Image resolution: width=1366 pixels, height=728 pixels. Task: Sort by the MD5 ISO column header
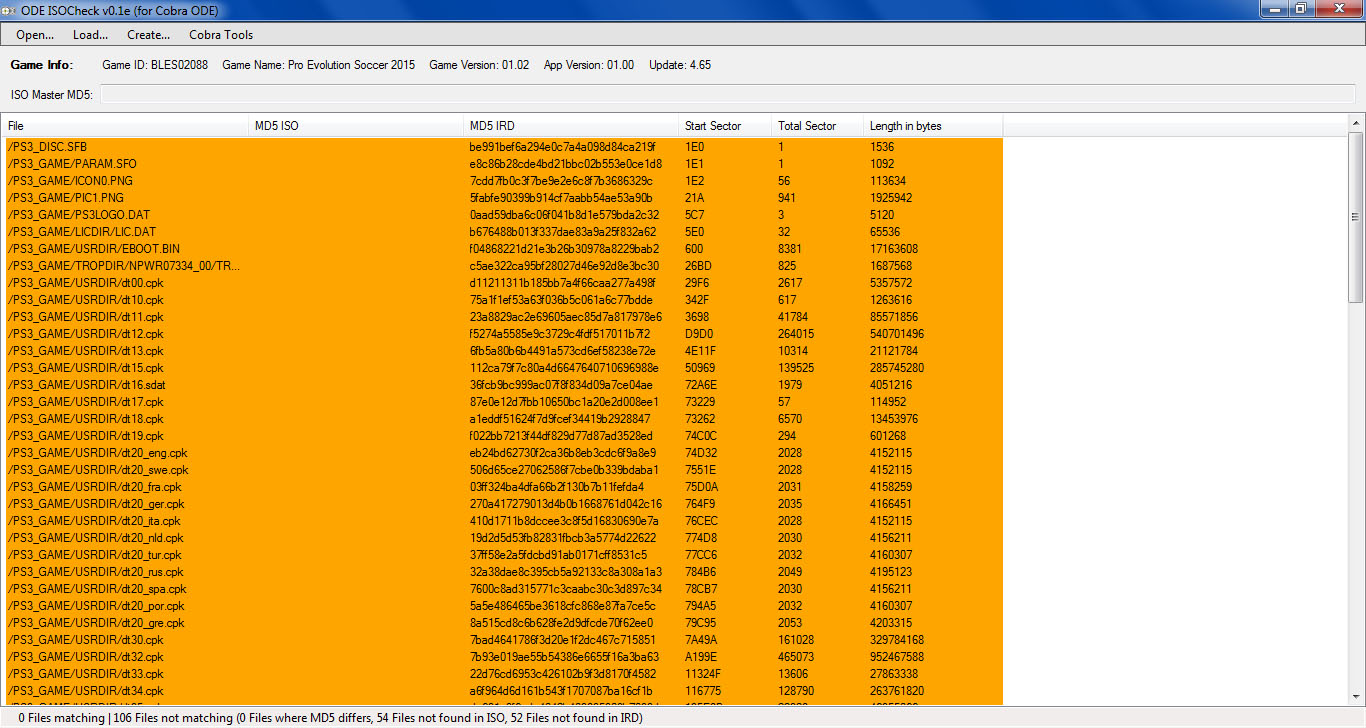[x=355, y=126]
